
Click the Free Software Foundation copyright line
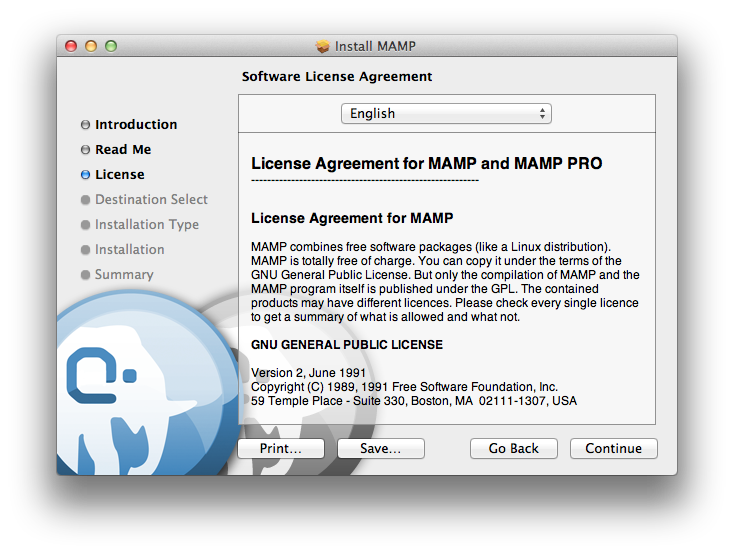404,387
